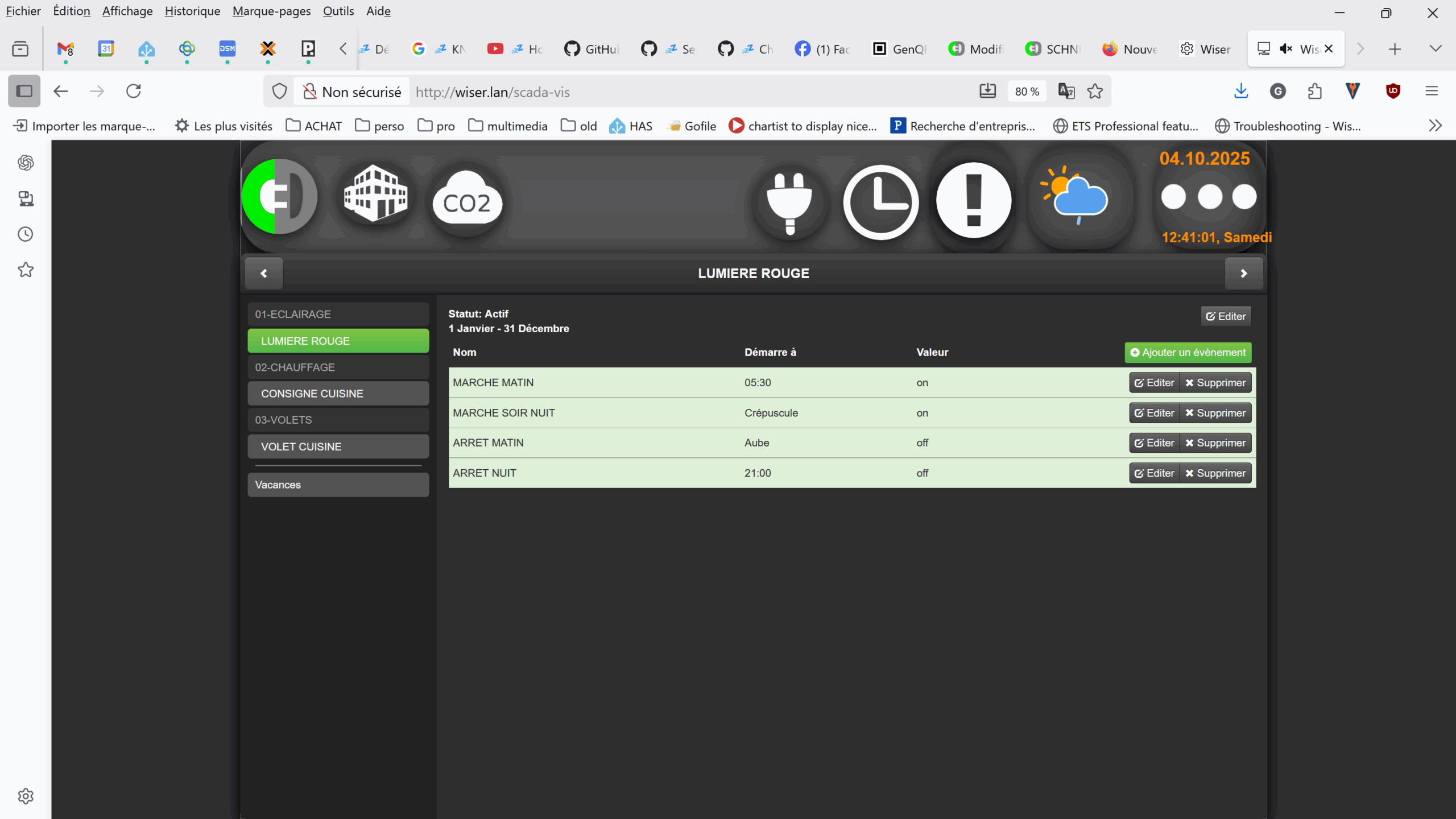
Task: Select CONSIGNE CUISINE in the sidebar
Action: (x=338, y=394)
